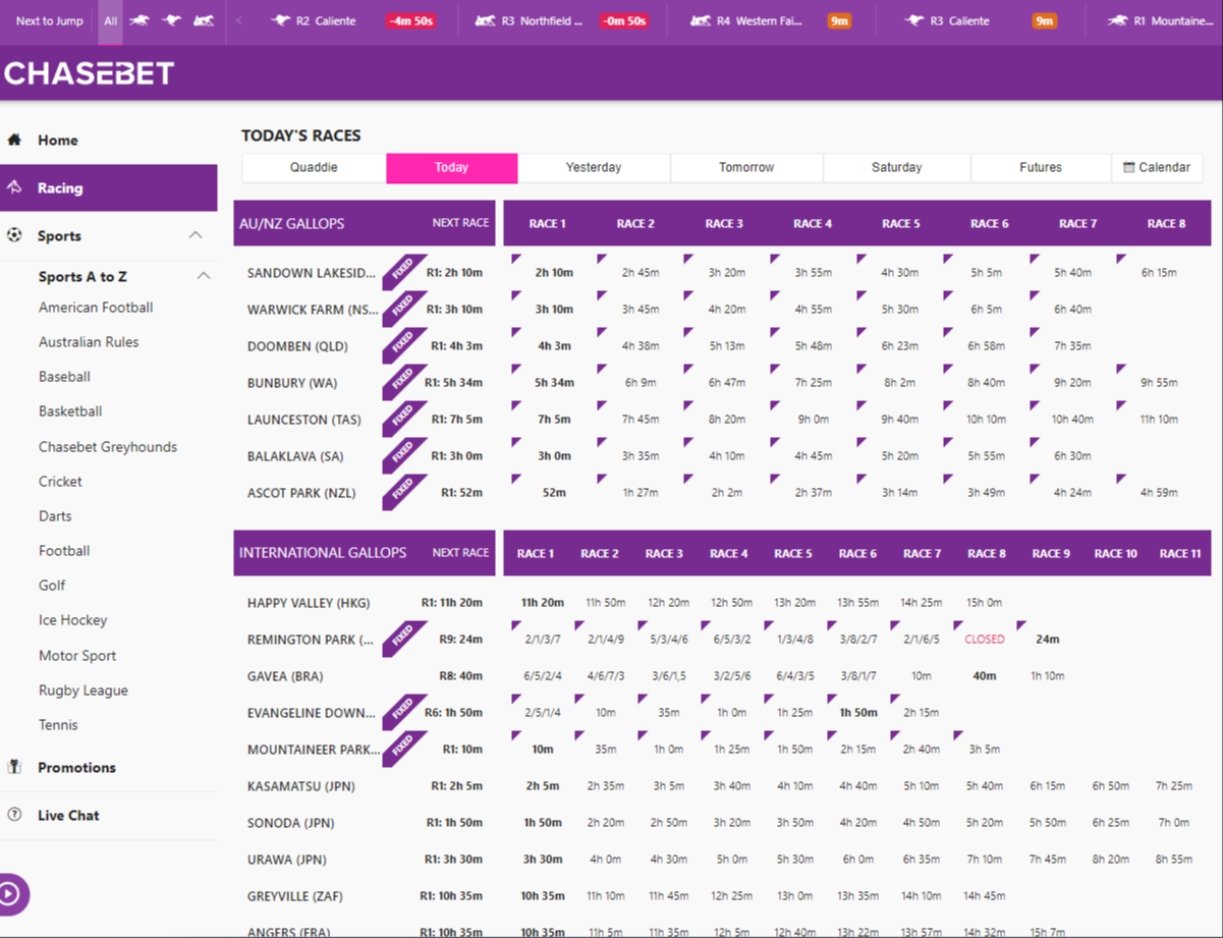Viewport: 1223px width, 938px height.
Task: Select the All filter in Next to Jump
Action: click(110, 21)
